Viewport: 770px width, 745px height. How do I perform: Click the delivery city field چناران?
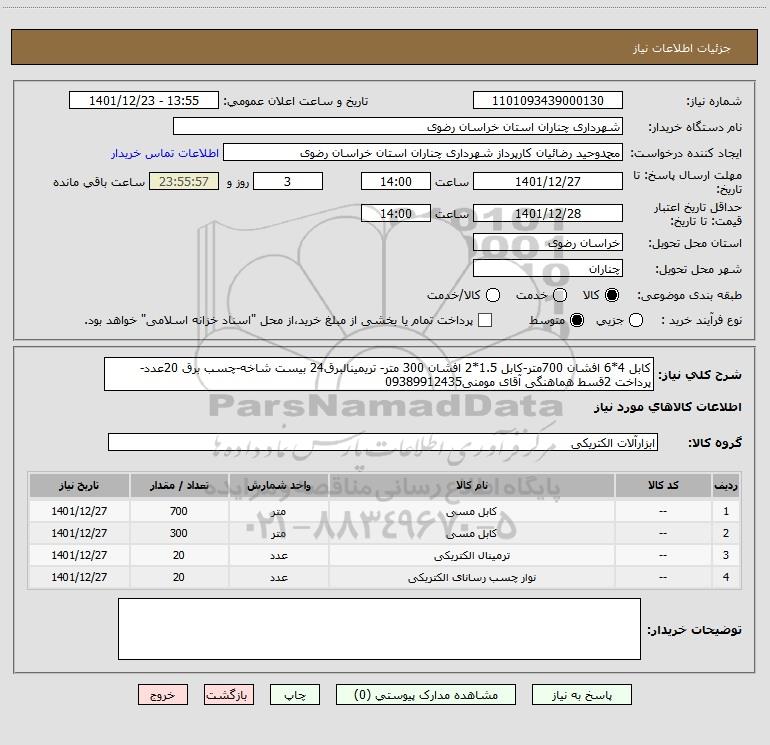point(548,269)
